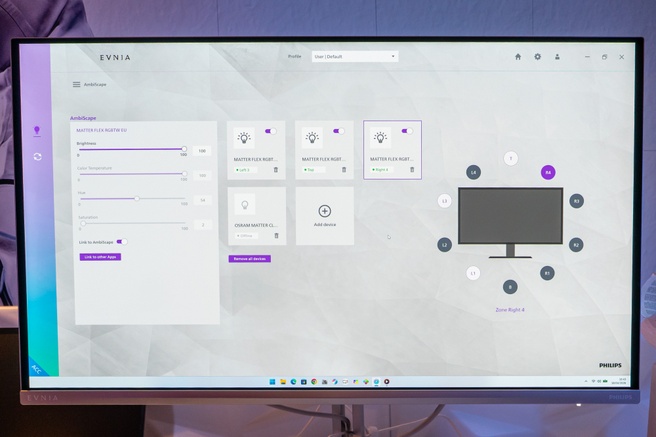Select zone L4 around the monitor

pyautogui.click(x=473, y=172)
